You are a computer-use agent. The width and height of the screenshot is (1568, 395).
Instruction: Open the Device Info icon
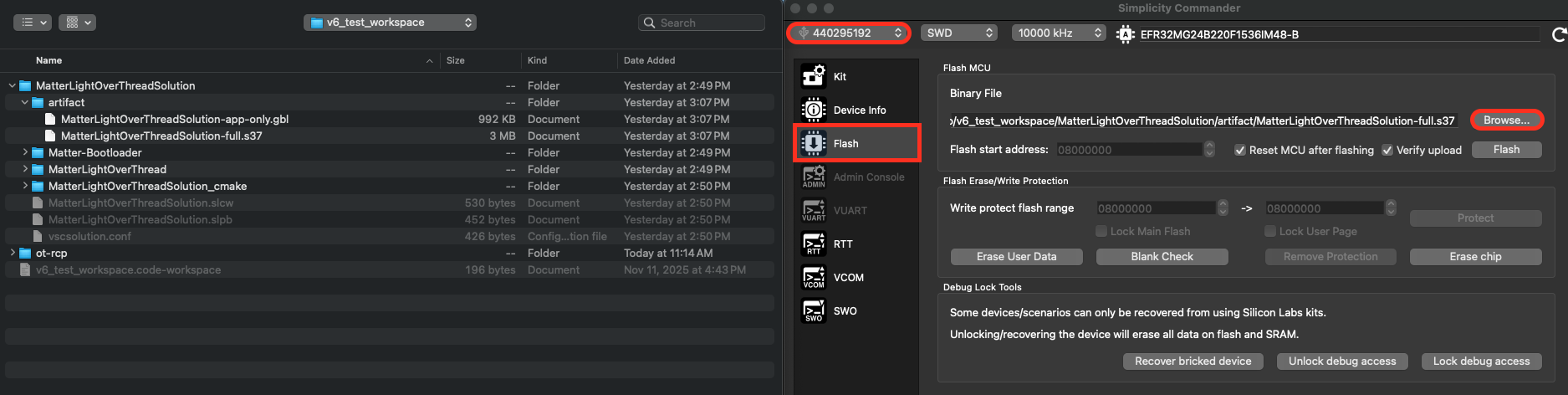814,110
